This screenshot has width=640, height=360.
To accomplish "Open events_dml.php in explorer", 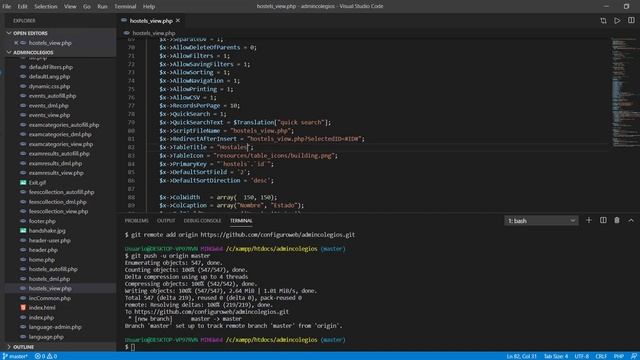I will [x=49, y=106].
